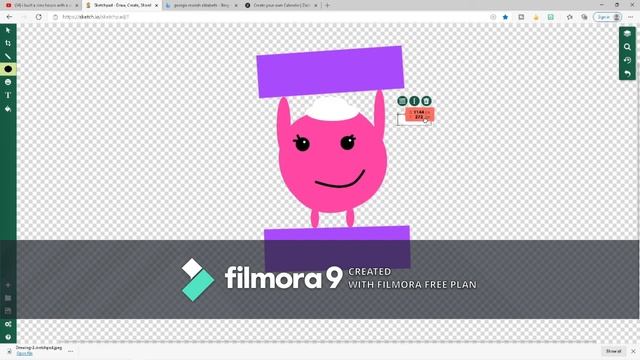This screenshot has width=640, height=360.
Task: Close the downloads bar
Action: coord(633,351)
